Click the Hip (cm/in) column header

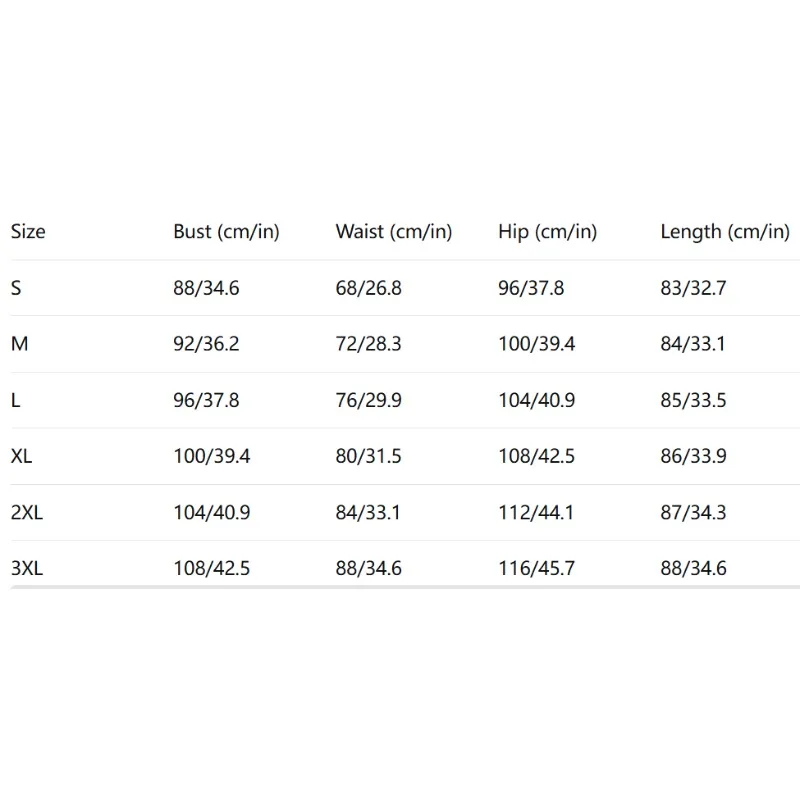547,232
